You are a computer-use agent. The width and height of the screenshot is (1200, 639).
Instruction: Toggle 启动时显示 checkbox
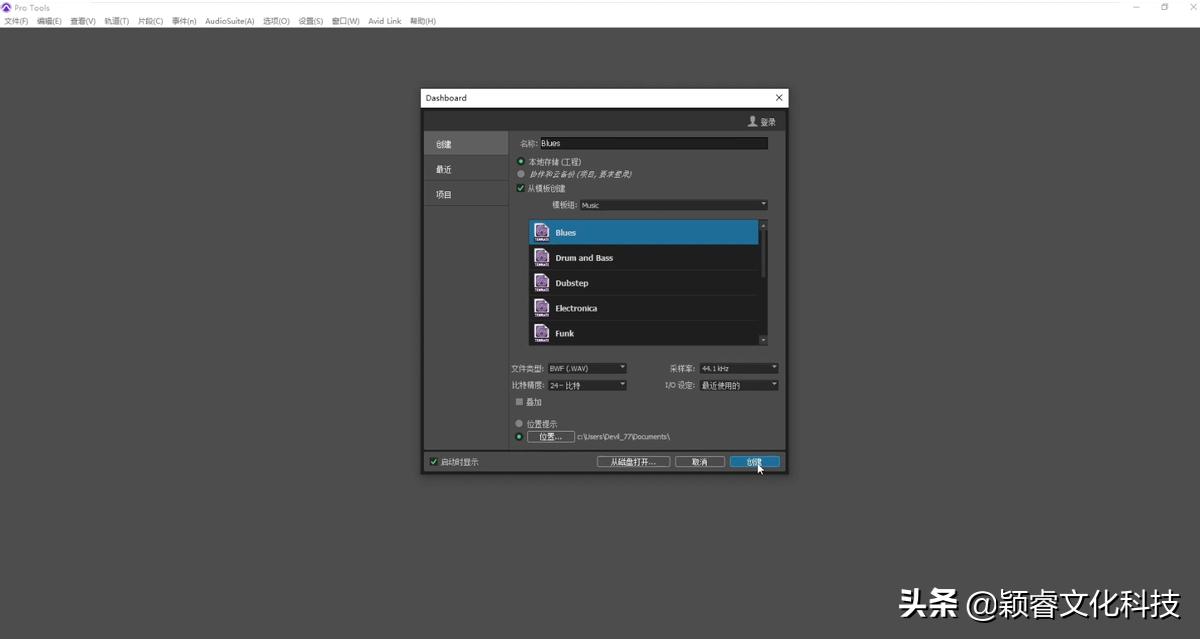click(x=433, y=462)
